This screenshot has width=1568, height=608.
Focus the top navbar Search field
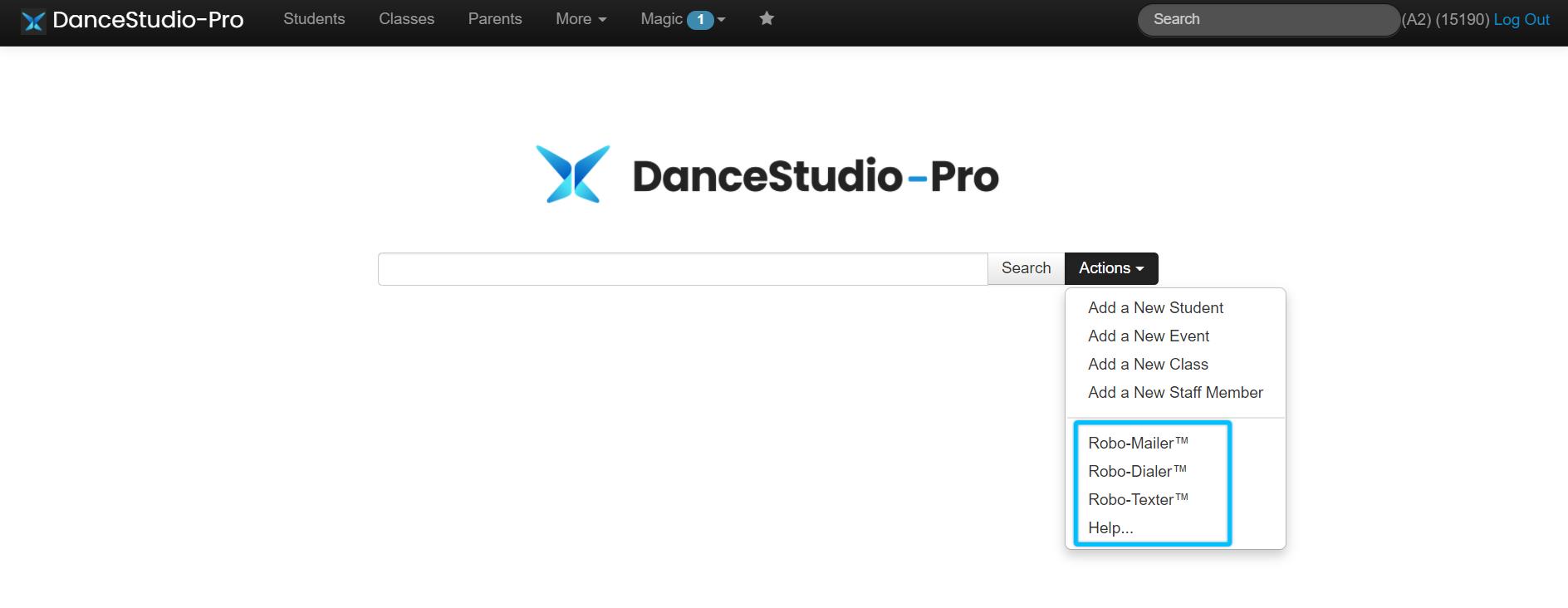(1268, 20)
